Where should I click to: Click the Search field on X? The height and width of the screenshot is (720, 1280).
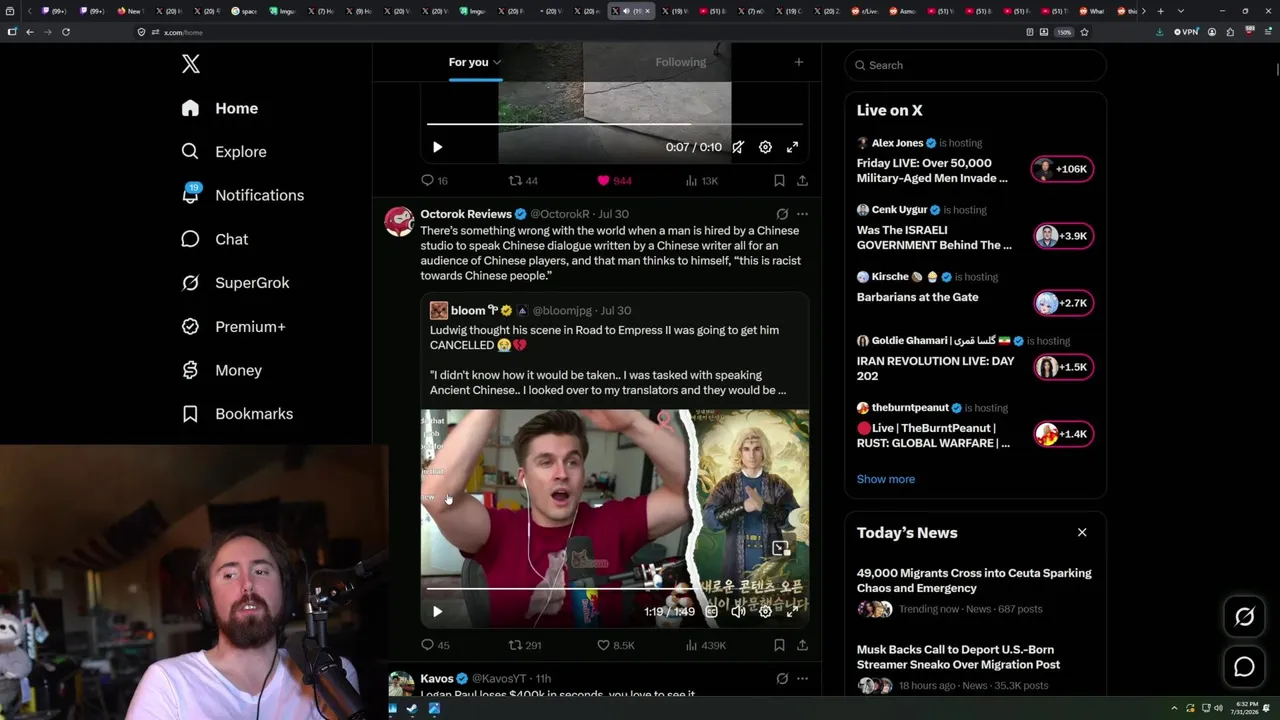point(976,65)
